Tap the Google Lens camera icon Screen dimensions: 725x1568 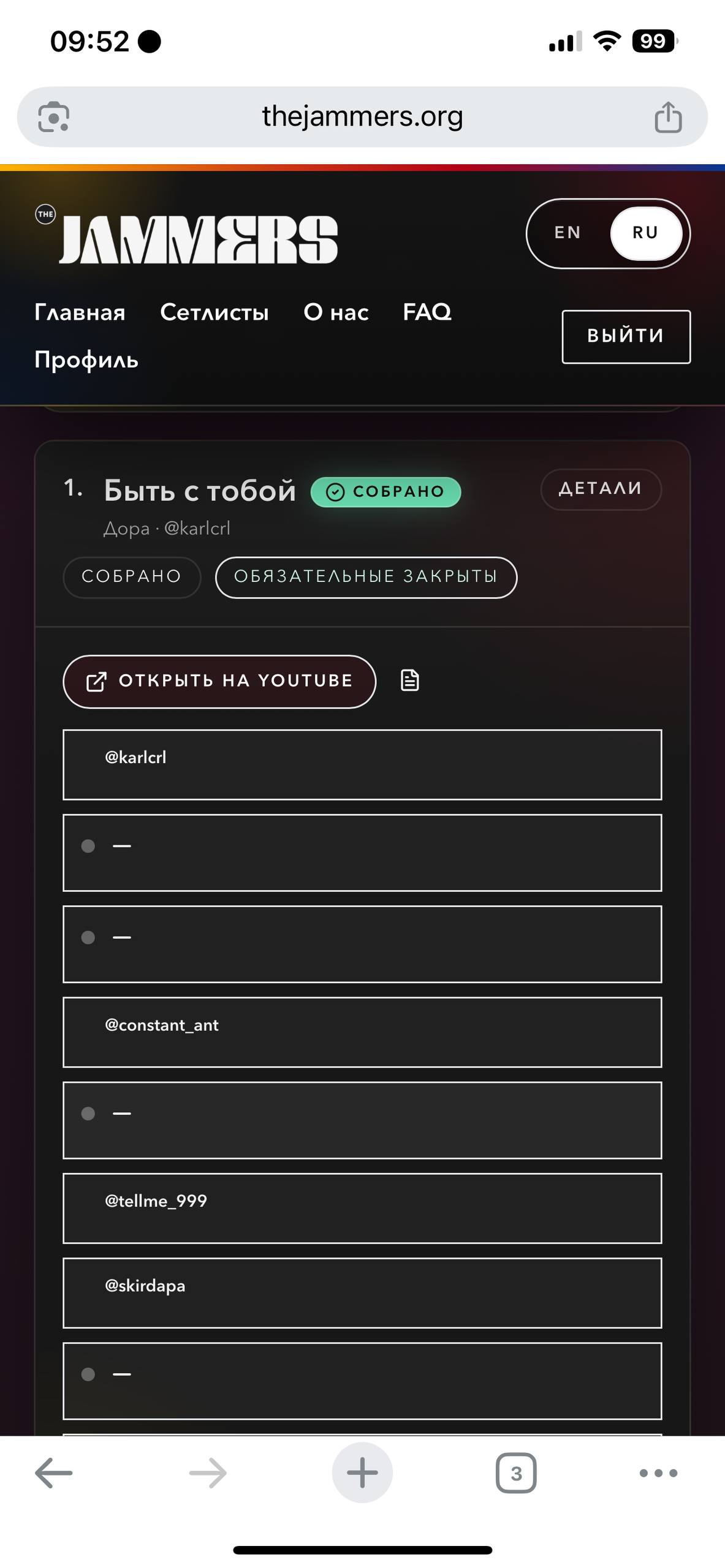click(54, 117)
